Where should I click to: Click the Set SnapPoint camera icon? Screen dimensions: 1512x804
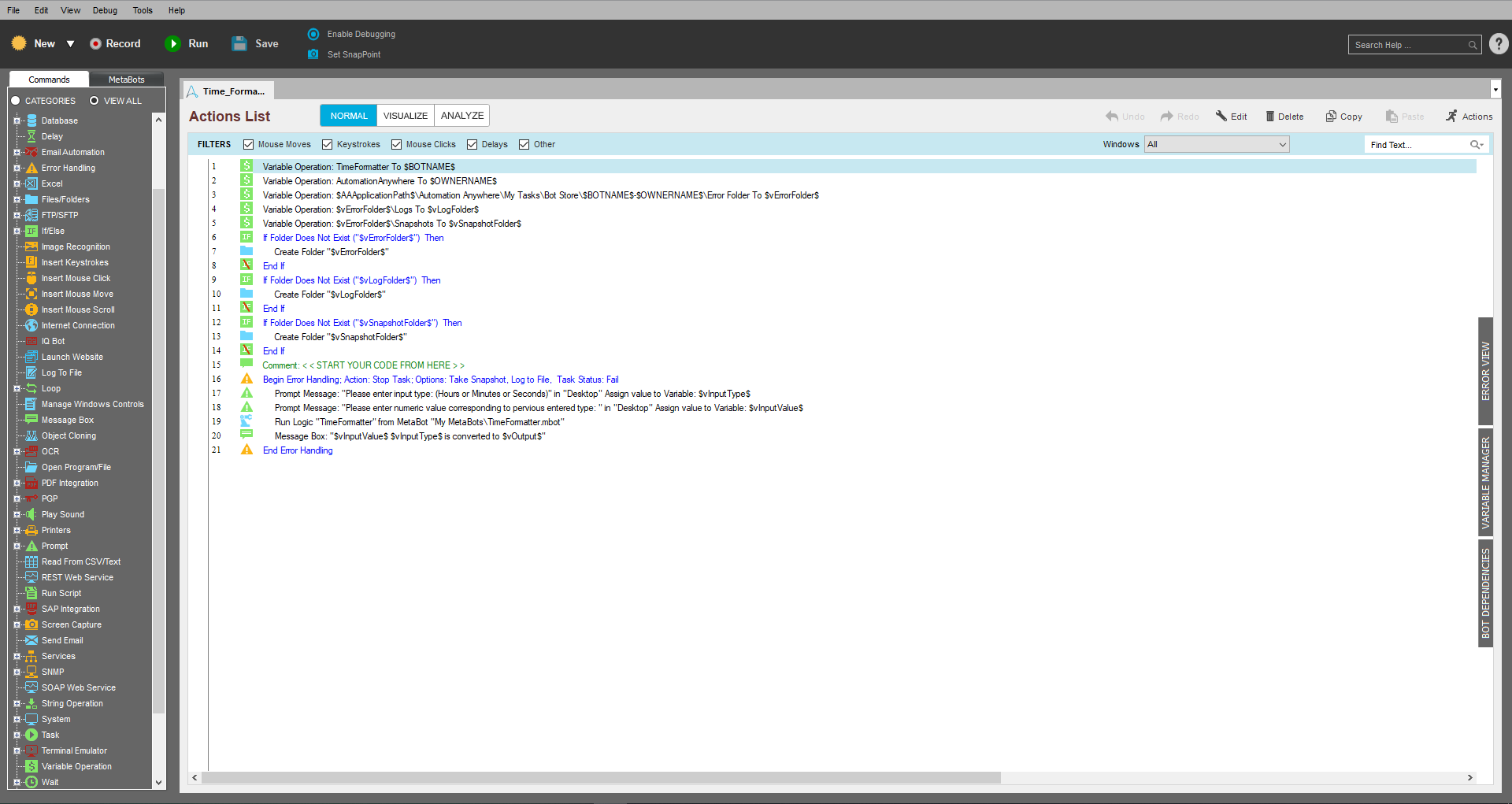pyautogui.click(x=313, y=54)
